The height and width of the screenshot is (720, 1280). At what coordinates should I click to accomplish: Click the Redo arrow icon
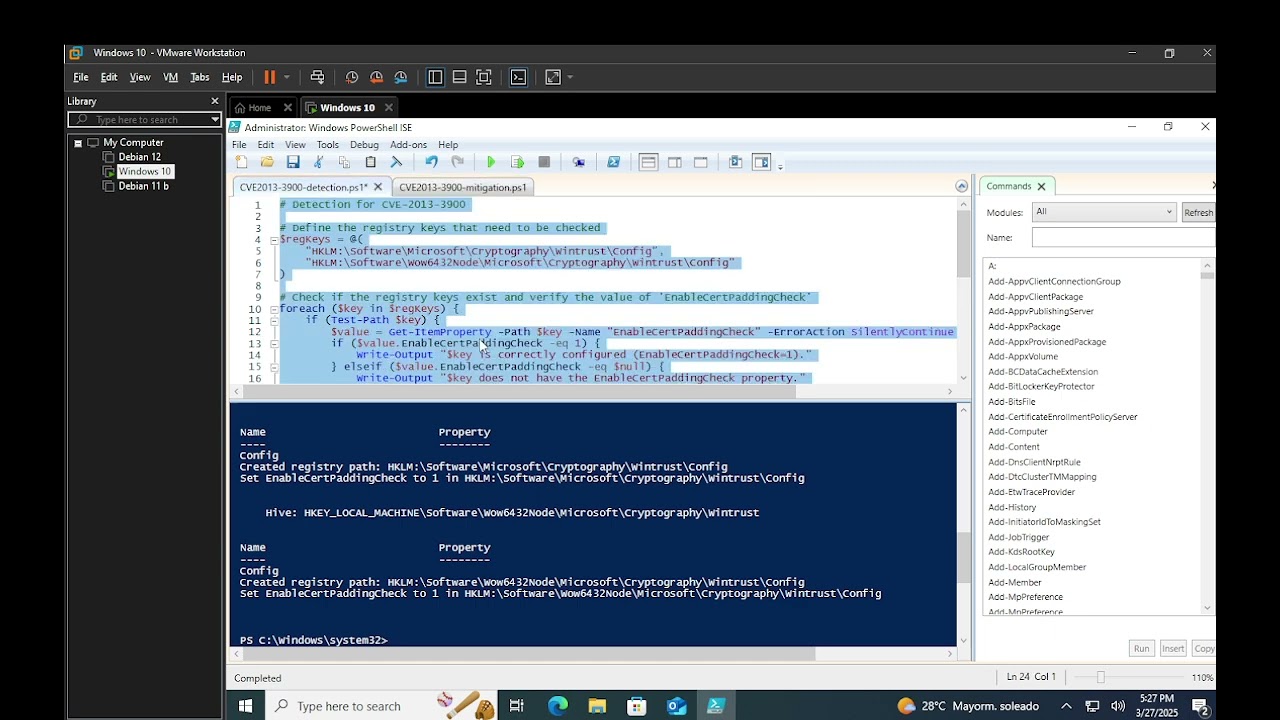[x=457, y=162]
